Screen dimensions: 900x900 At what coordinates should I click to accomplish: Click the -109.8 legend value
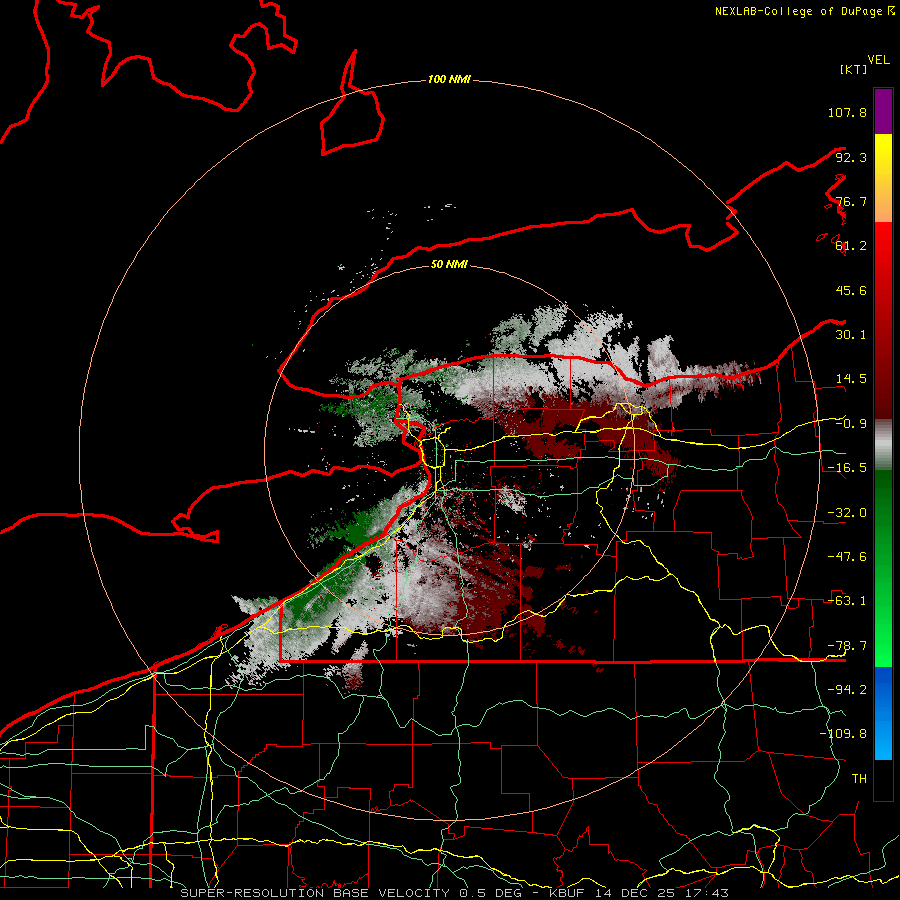pos(843,734)
